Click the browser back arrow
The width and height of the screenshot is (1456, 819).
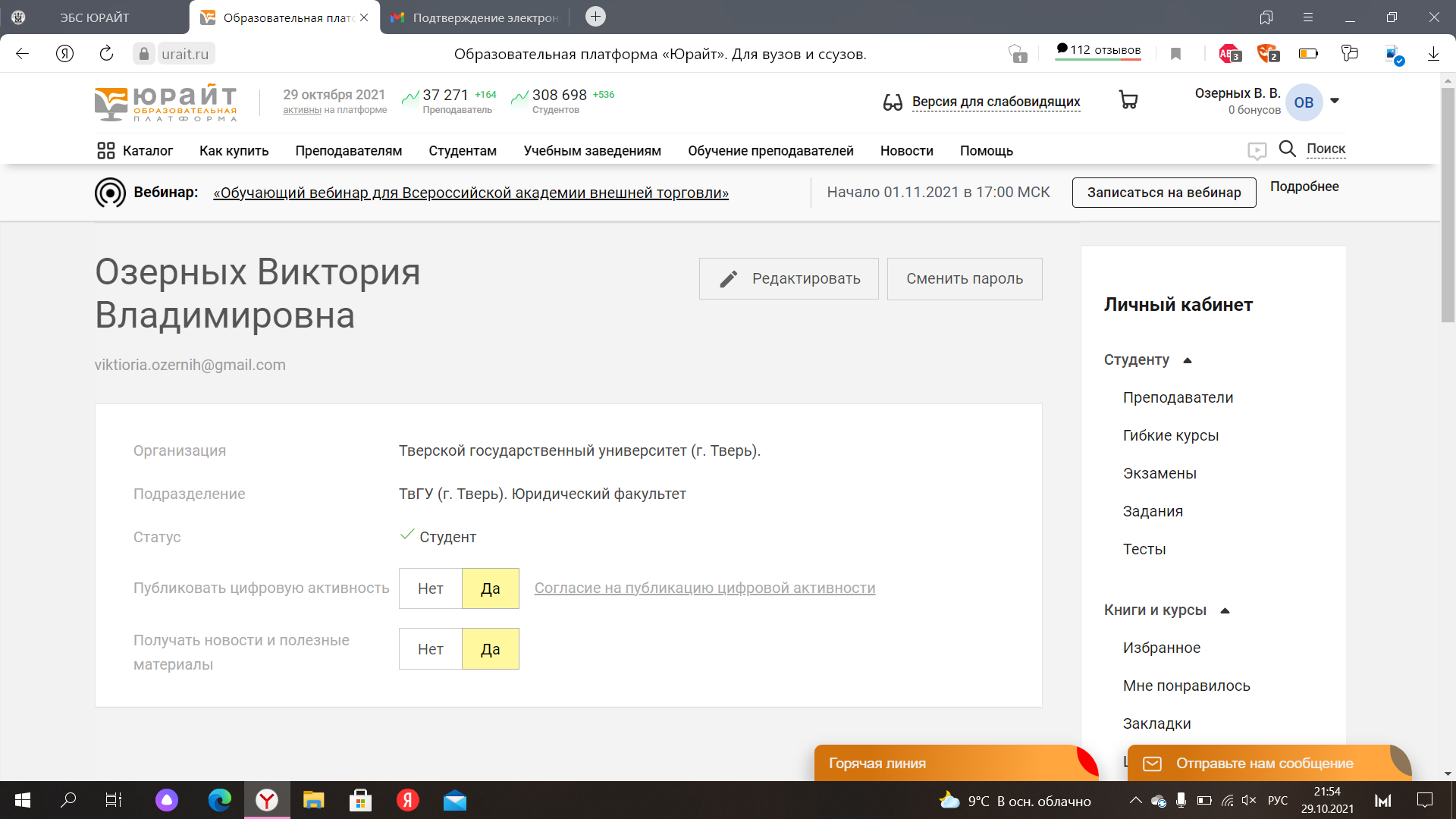22,54
